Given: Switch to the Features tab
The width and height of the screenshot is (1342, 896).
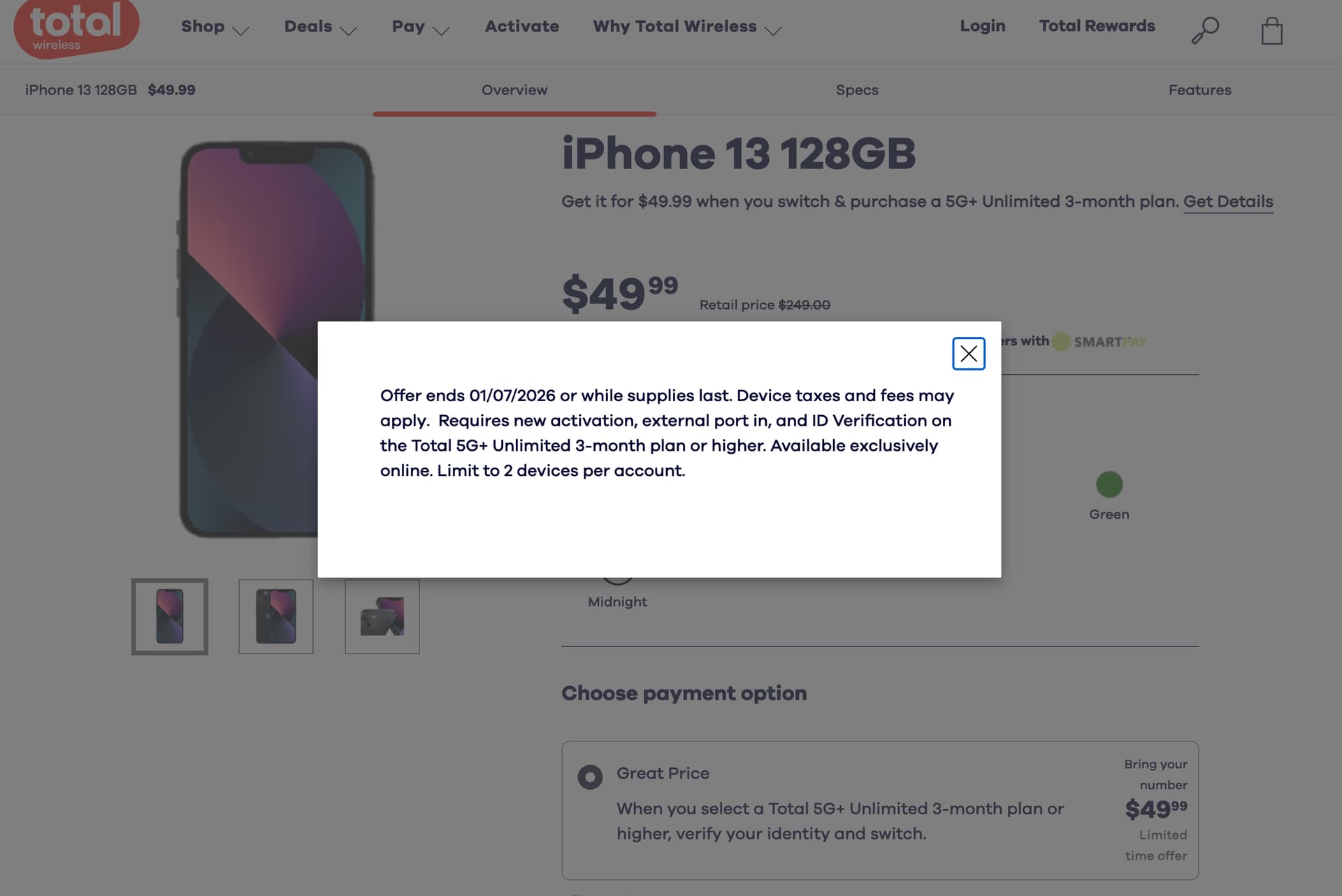Looking at the screenshot, I should point(1199,90).
